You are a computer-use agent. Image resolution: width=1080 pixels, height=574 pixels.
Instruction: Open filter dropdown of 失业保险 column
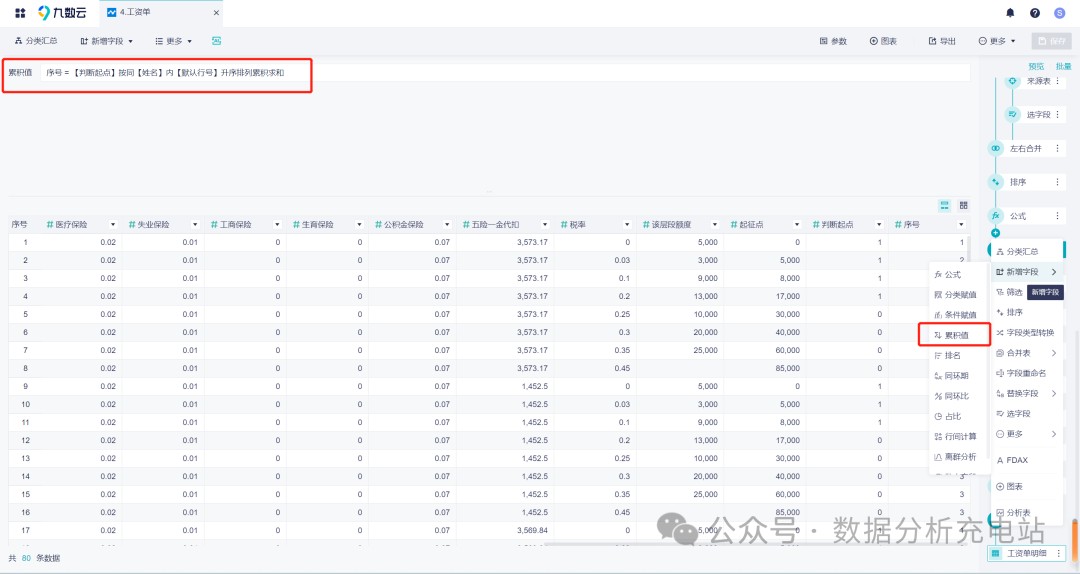click(195, 225)
